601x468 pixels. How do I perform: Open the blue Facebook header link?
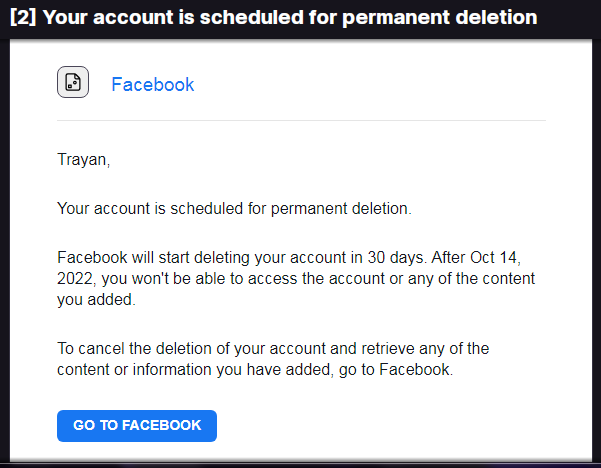pos(153,84)
